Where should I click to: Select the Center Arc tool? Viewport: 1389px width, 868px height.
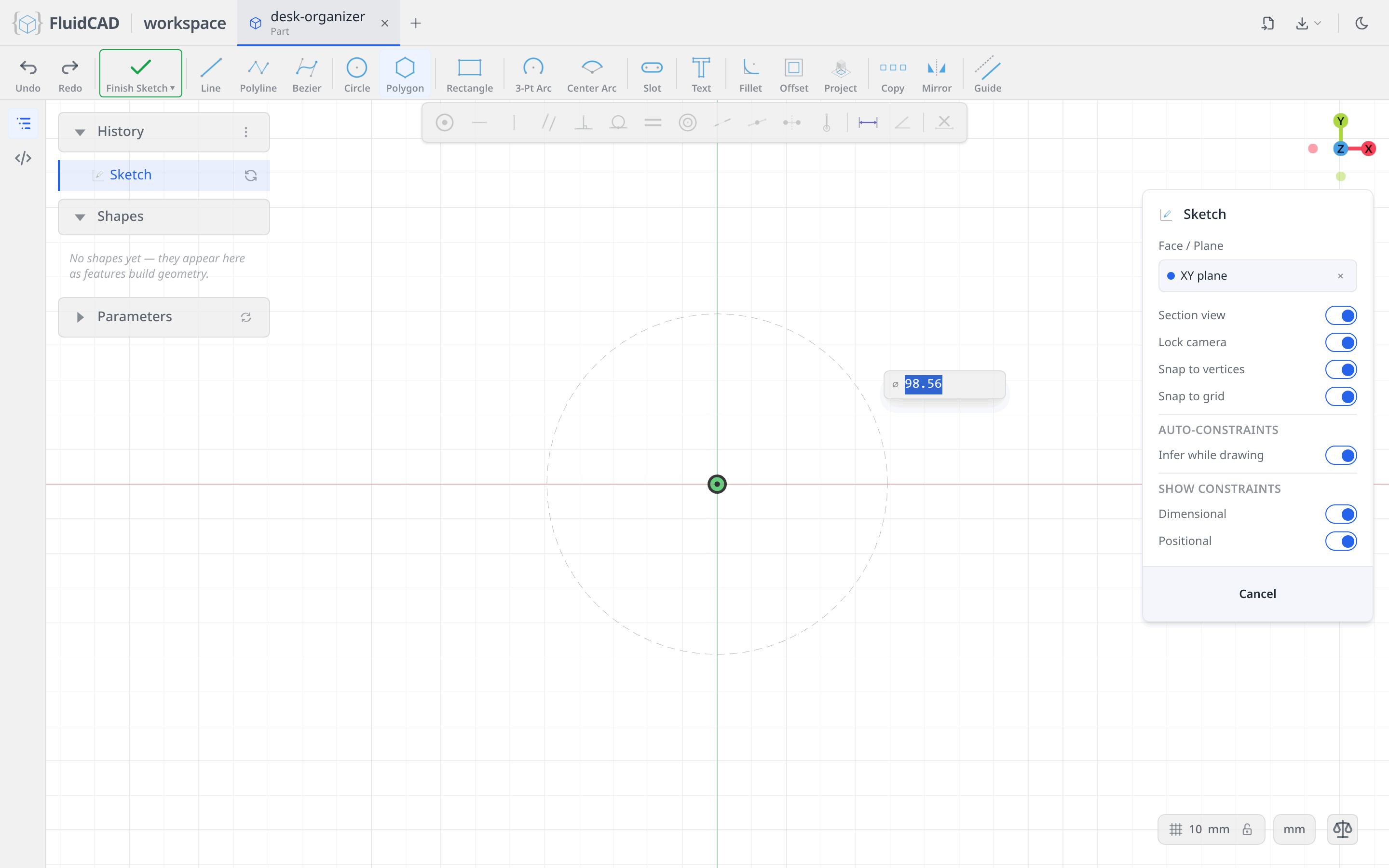click(x=592, y=75)
